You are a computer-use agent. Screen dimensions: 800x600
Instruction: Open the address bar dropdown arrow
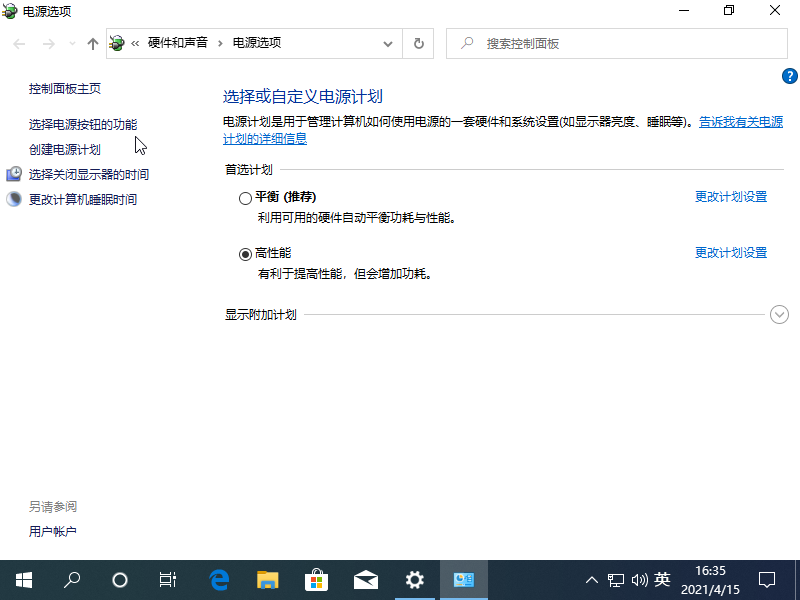click(x=389, y=43)
